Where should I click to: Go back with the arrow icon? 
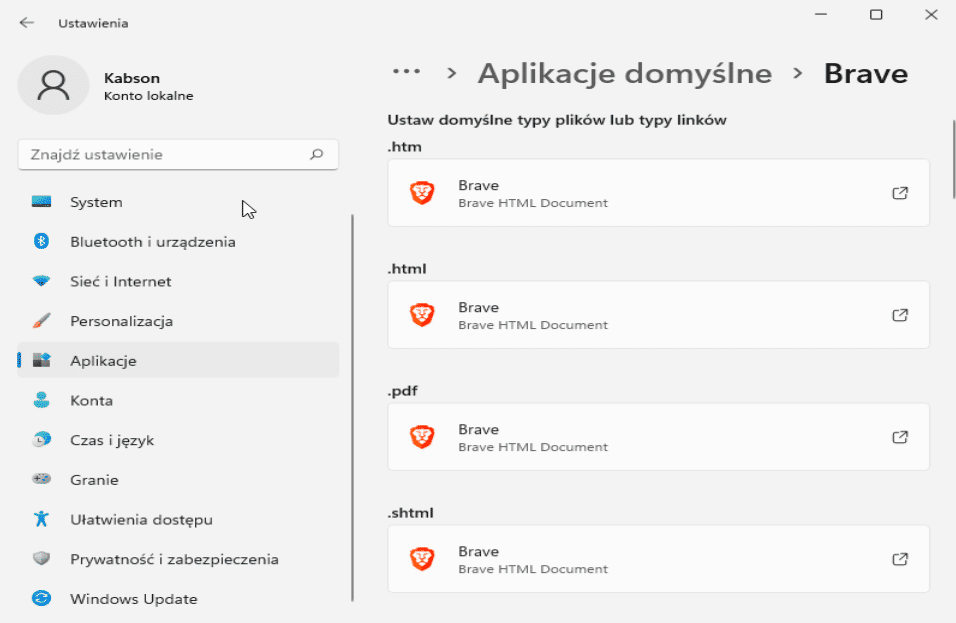26,23
